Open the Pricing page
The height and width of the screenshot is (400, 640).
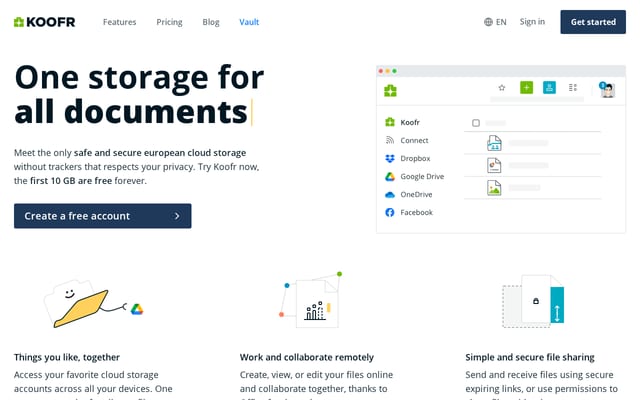click(x=169, y=22)
